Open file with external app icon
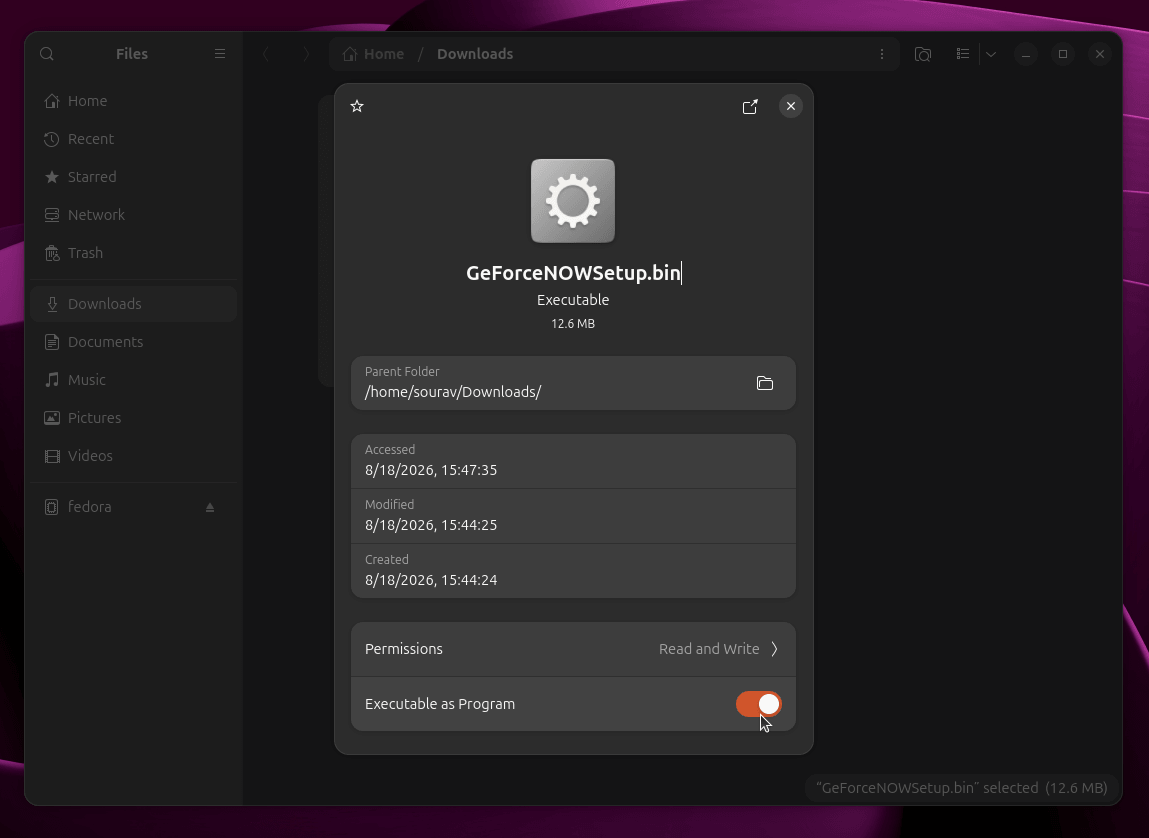The width and height of the screenshot is (1149, 838). (750, 107)
